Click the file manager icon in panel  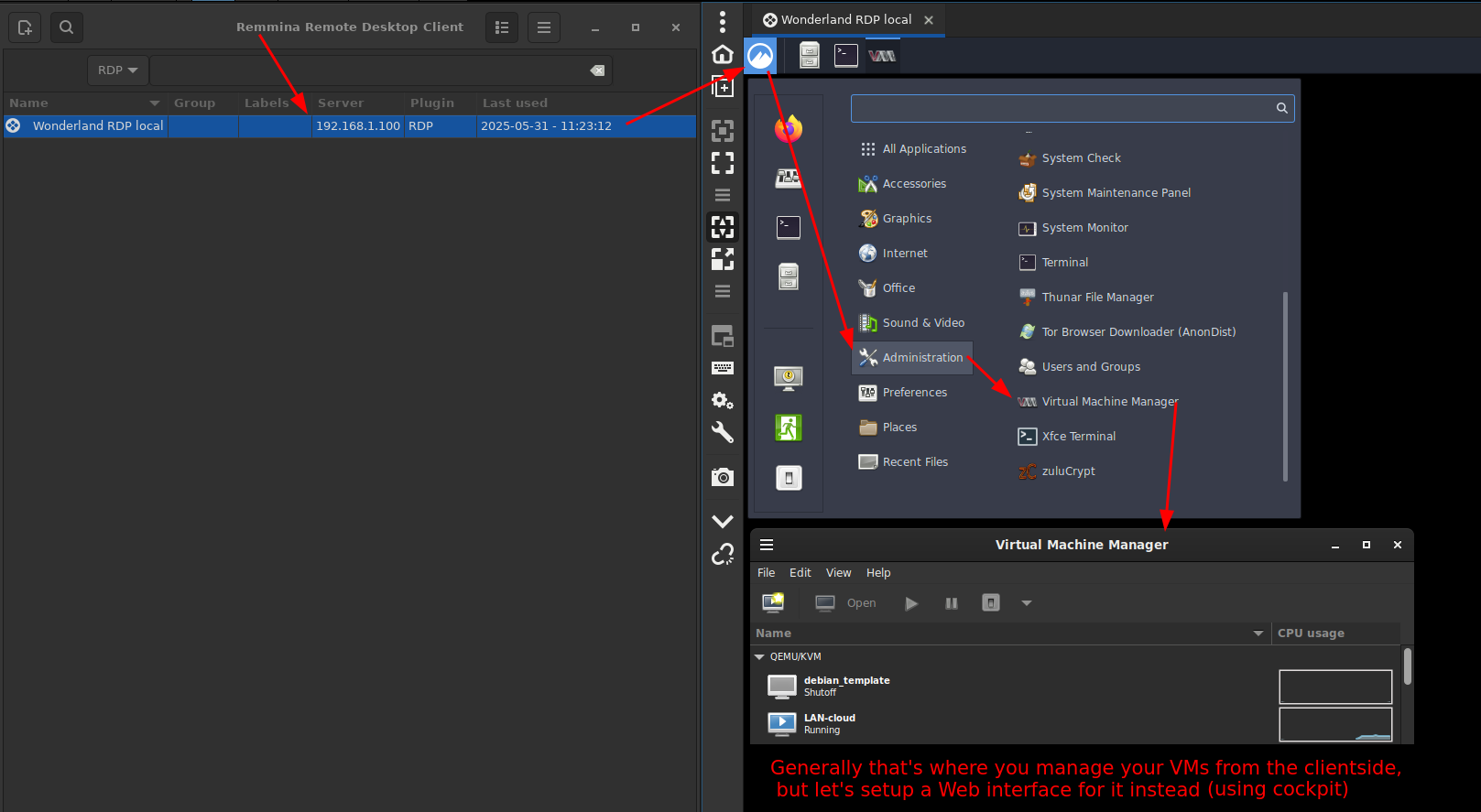pos(810,56)
